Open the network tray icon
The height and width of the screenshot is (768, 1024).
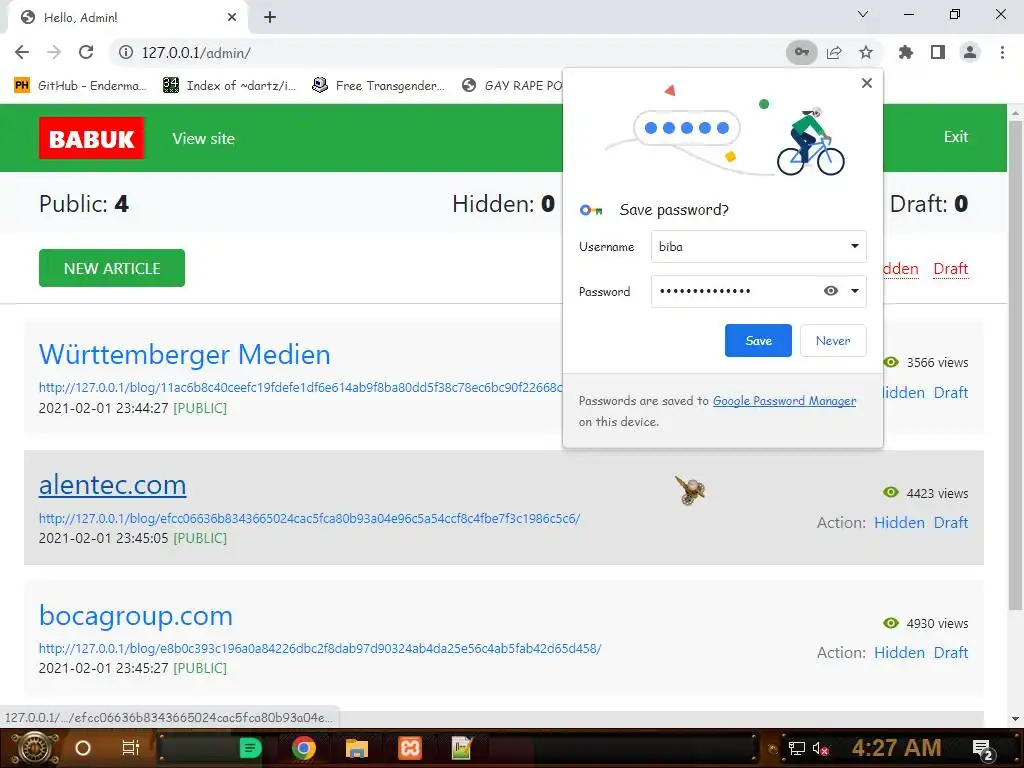coord(796,748)
